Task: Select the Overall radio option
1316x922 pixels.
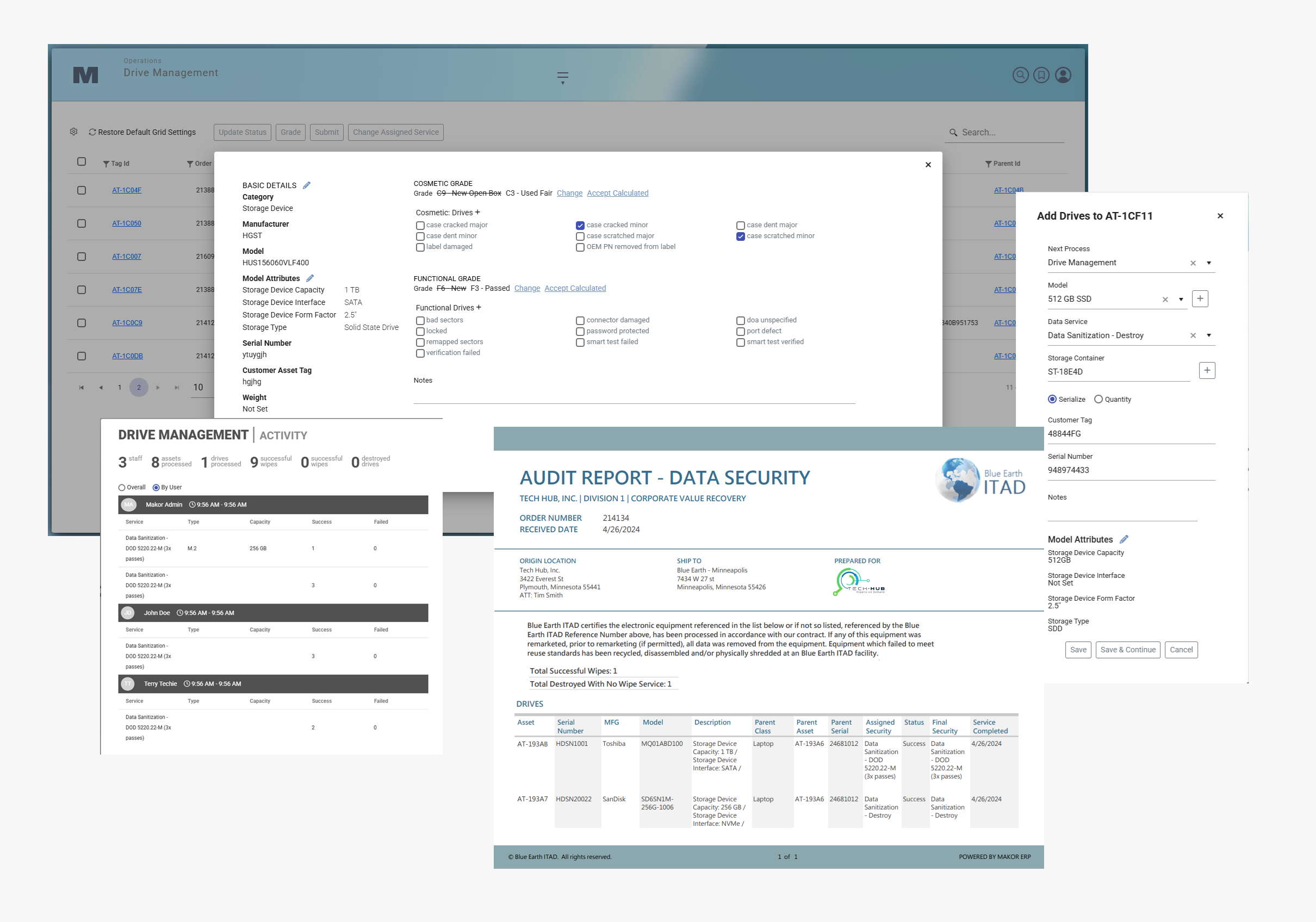Action: click(x=121, y=488)
